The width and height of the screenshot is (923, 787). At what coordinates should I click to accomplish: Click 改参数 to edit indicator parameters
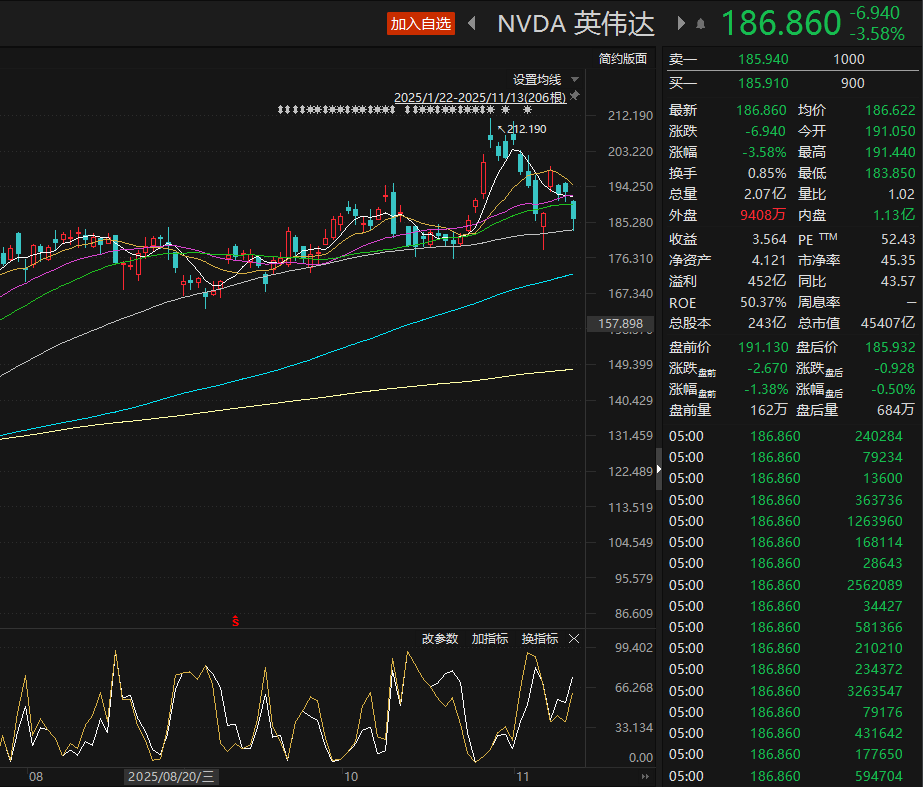click(x=440, y=639)
